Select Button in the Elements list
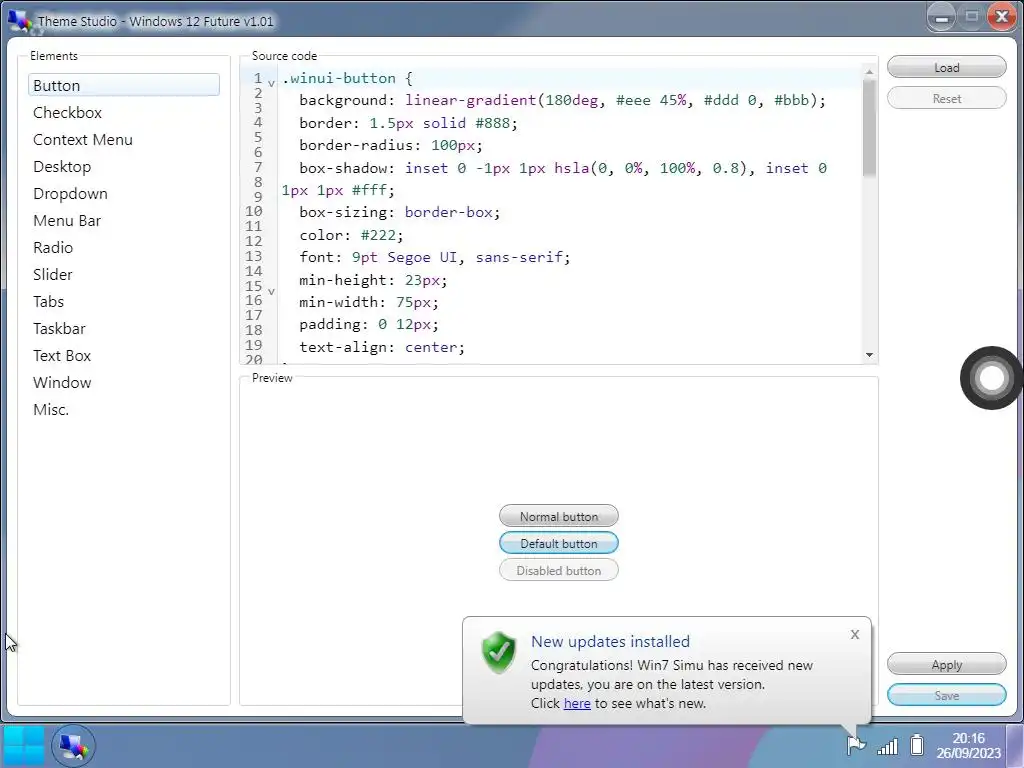Image resolution: width=1024 pixels, height=768 pixels. click(123, 85)
